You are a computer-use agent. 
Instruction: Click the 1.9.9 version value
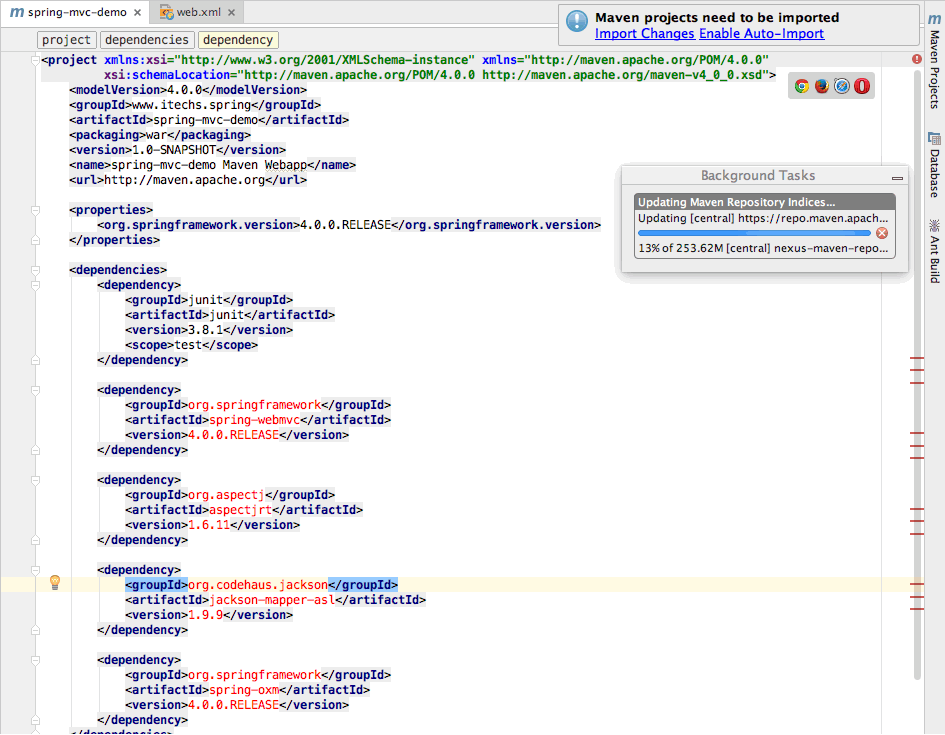point(206,615)
